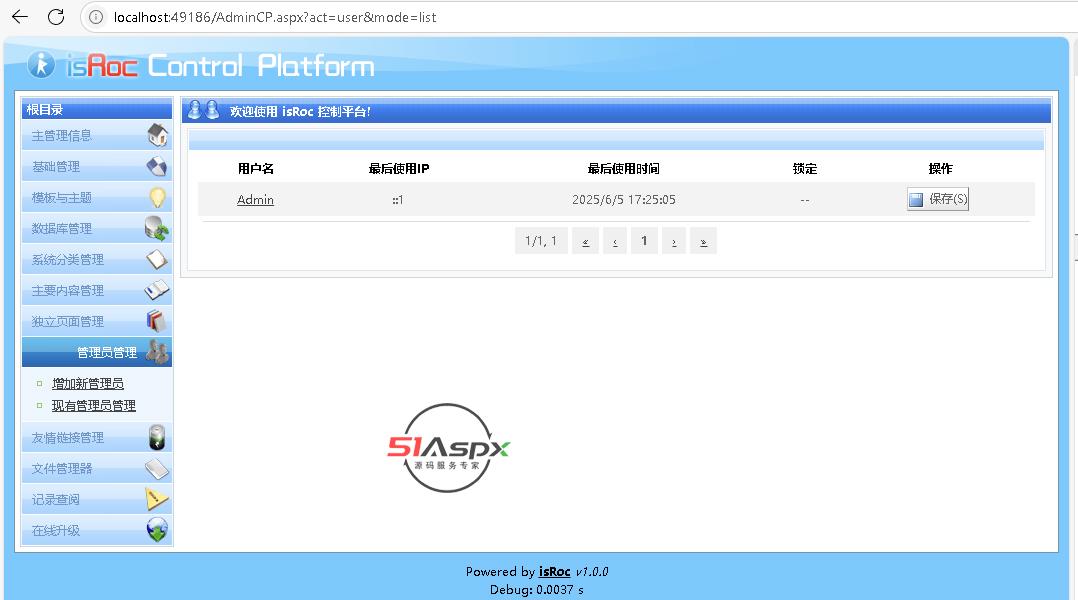Click the users icon beside 管理员管理
This screenshot has width=1078, height=600.
(157, 352)
